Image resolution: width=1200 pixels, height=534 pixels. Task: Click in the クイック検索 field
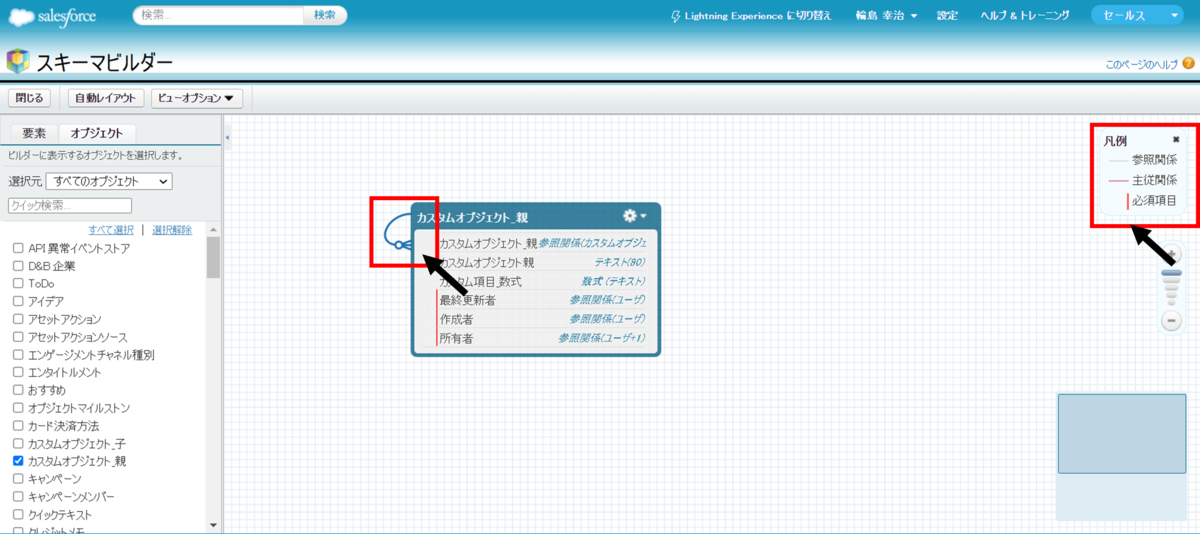coord(70,206)
